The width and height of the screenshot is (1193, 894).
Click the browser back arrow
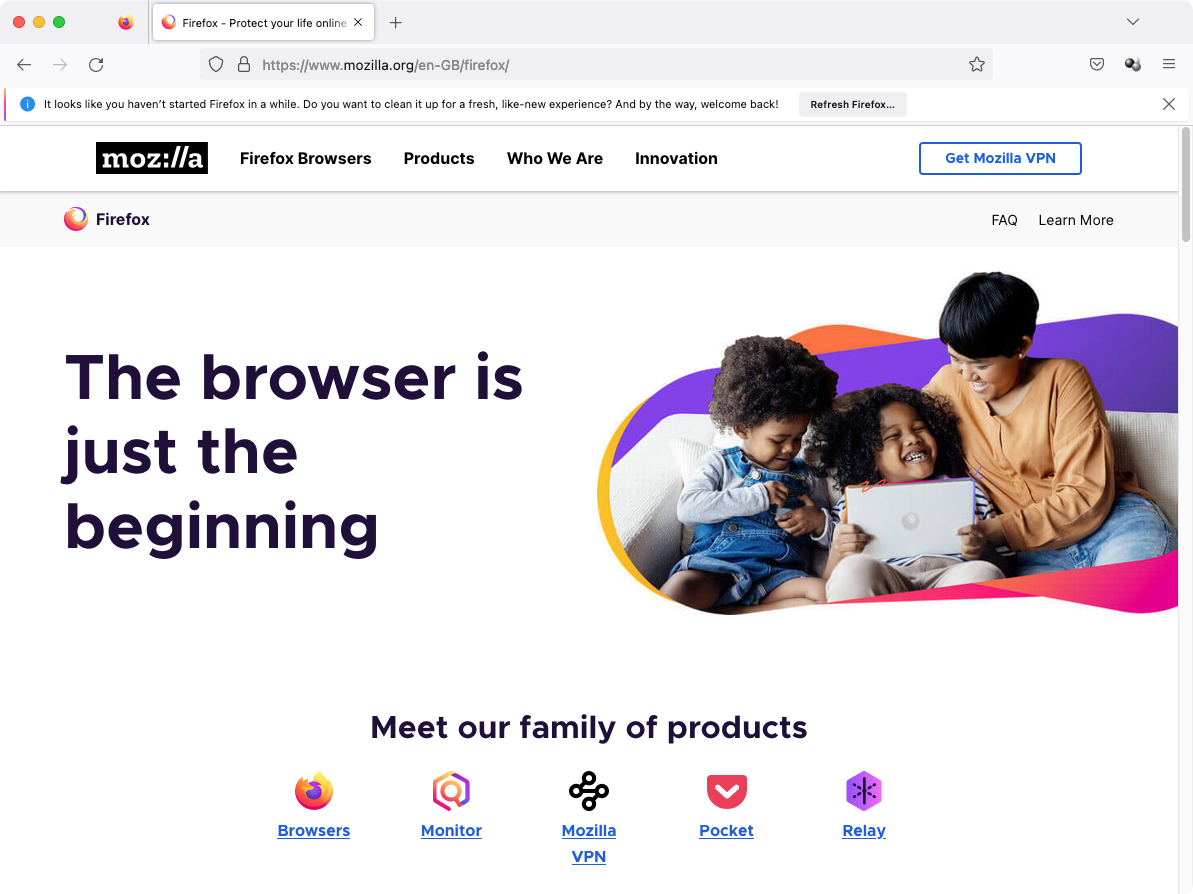click(x=24, y=65)
